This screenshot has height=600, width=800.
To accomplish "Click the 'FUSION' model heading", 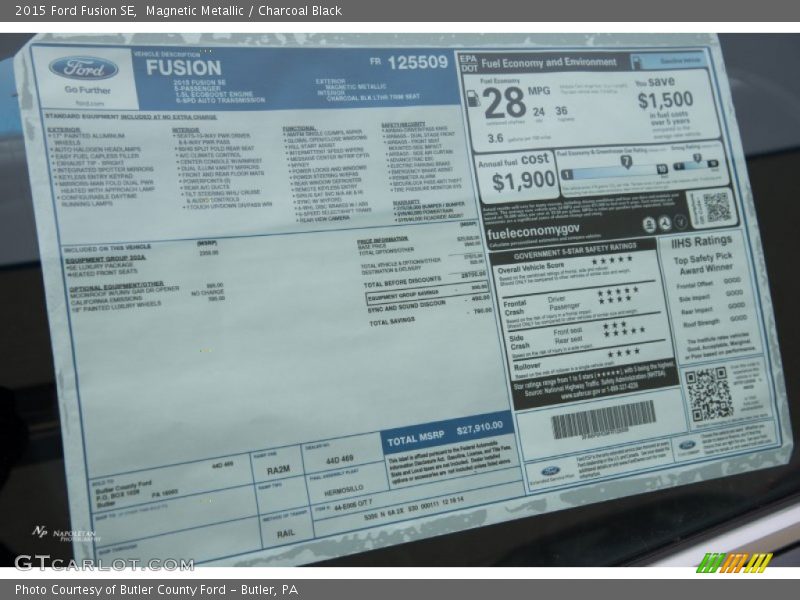I will [184, 68].
